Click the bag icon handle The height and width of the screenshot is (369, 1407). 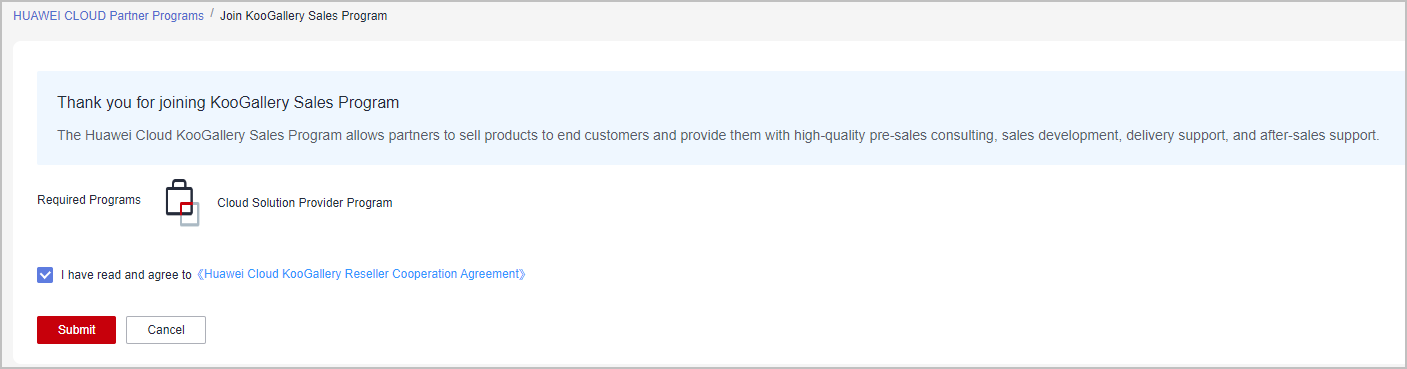pyautogui.click(x=178, y=184)
